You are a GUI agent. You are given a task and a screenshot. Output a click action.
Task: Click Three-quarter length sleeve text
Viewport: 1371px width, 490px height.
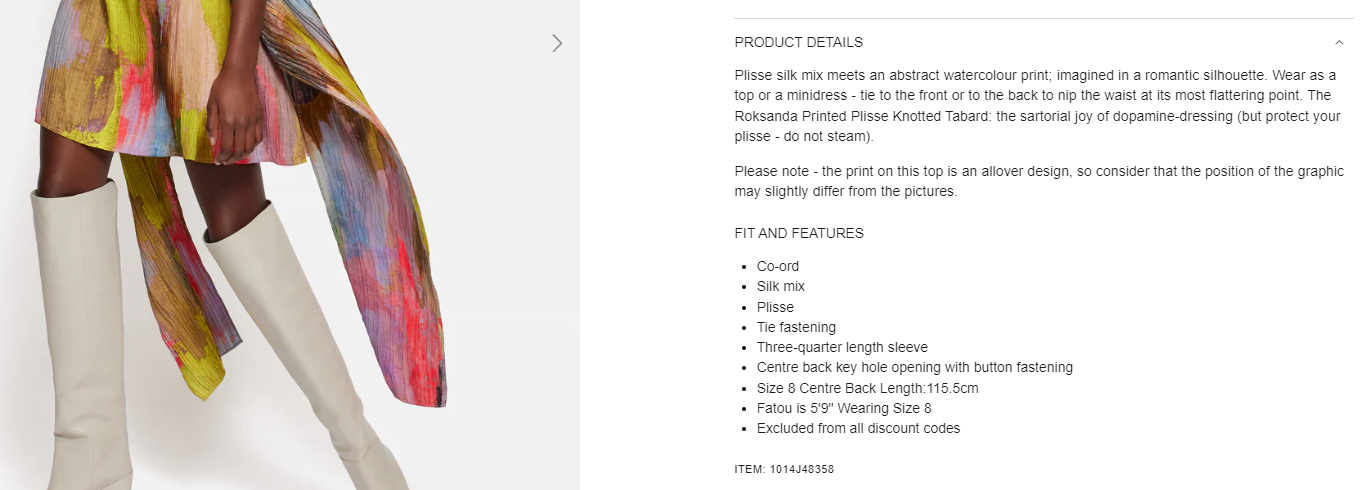pyautogui.click(x=841, y=347)
